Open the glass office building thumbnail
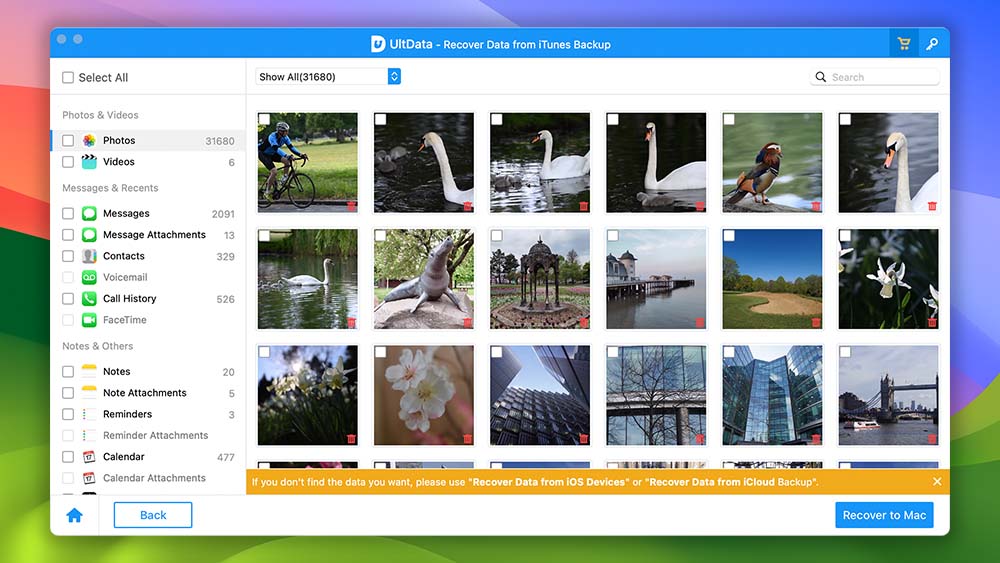The image size is (1000, 563). click(x=772, y=395)
